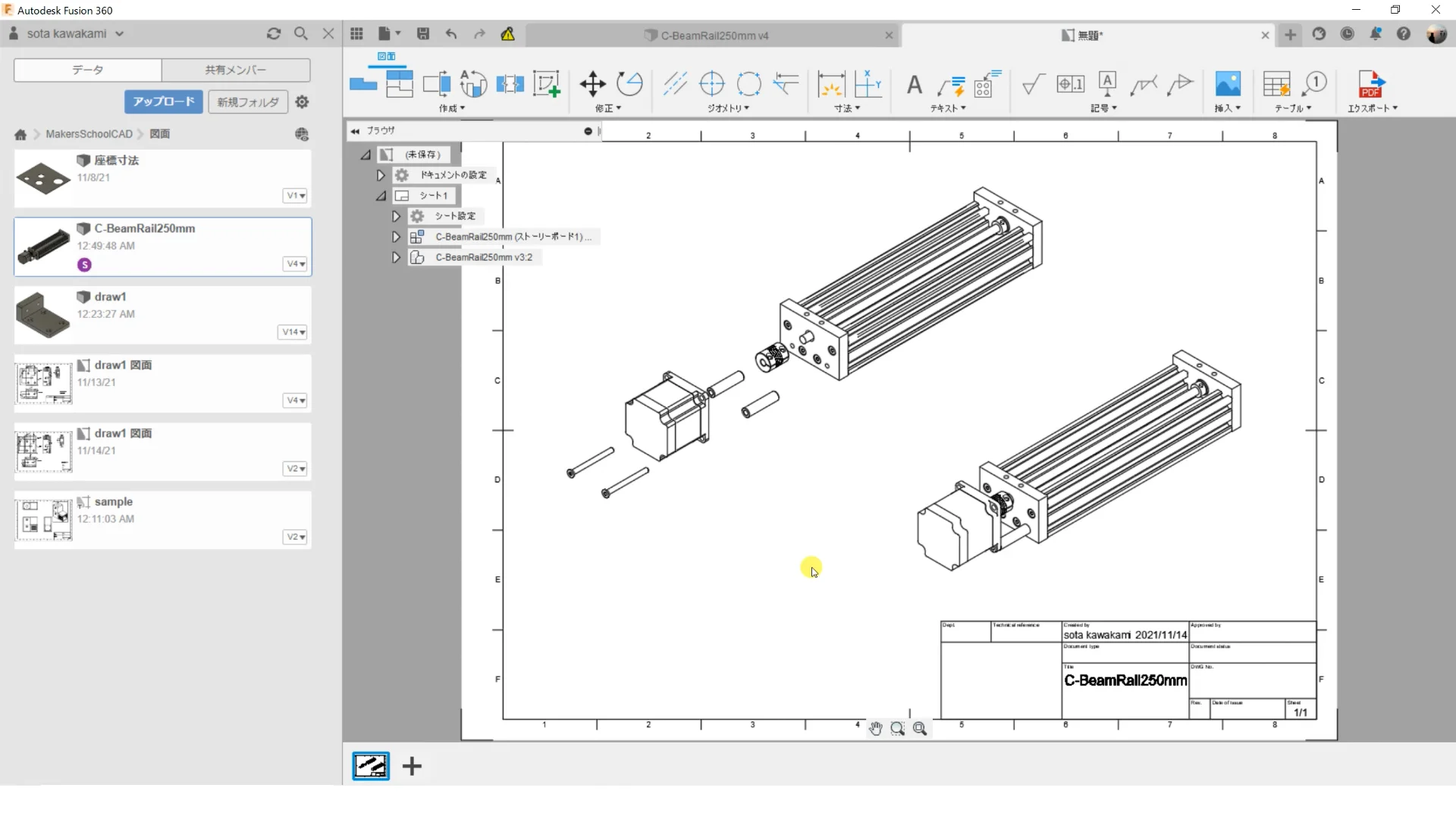This screenshot has width=1456, height=819.
Task: Select the Hole and Thread Note tool
Action: (x=987, y=84)
